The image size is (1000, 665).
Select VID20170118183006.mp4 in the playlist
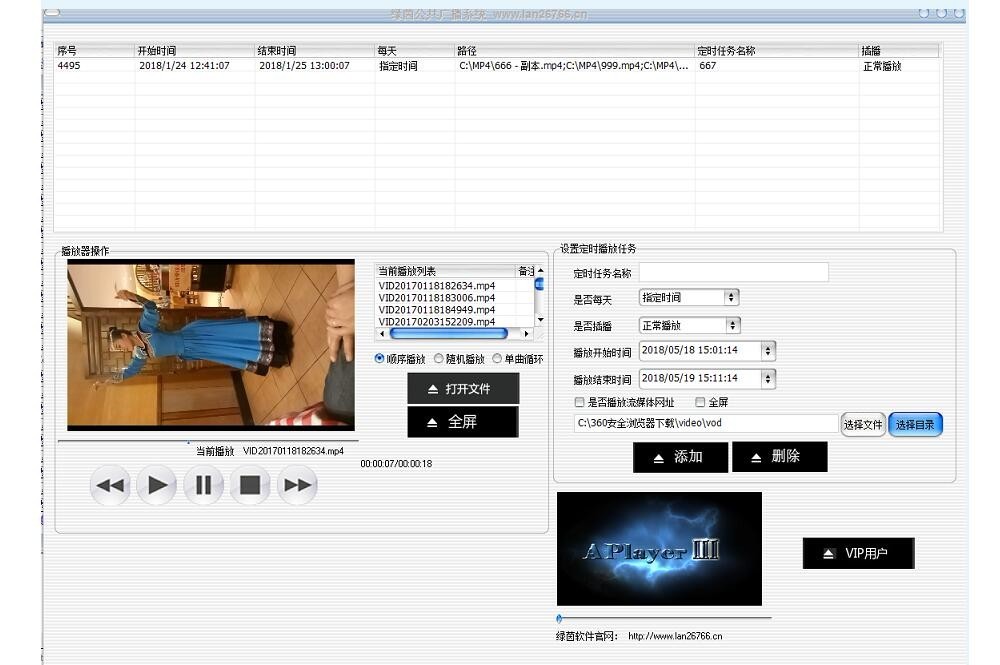[x=436, y=298]
